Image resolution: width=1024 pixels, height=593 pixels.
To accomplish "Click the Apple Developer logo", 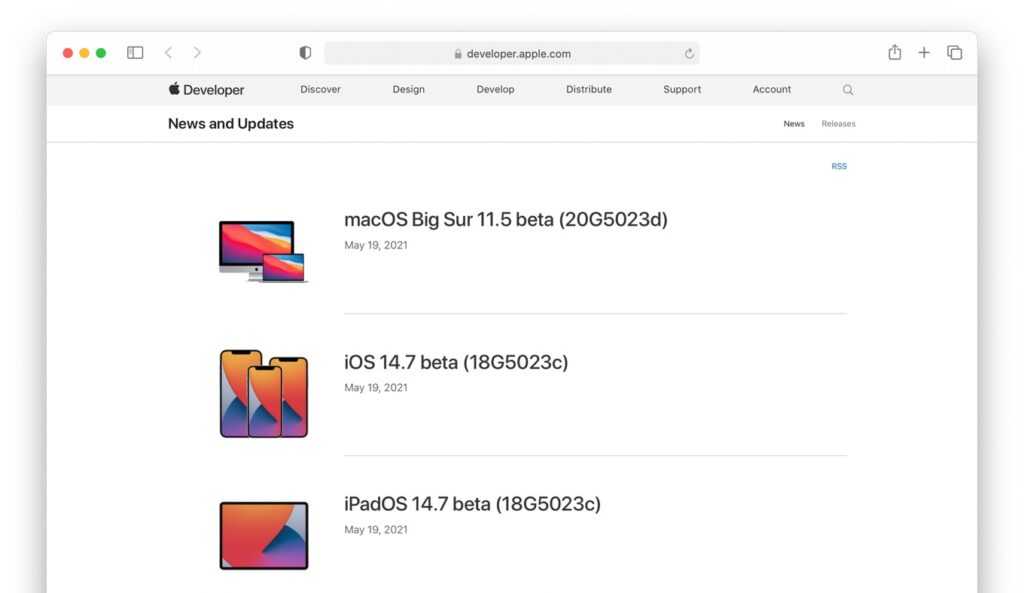I will 206,89.
